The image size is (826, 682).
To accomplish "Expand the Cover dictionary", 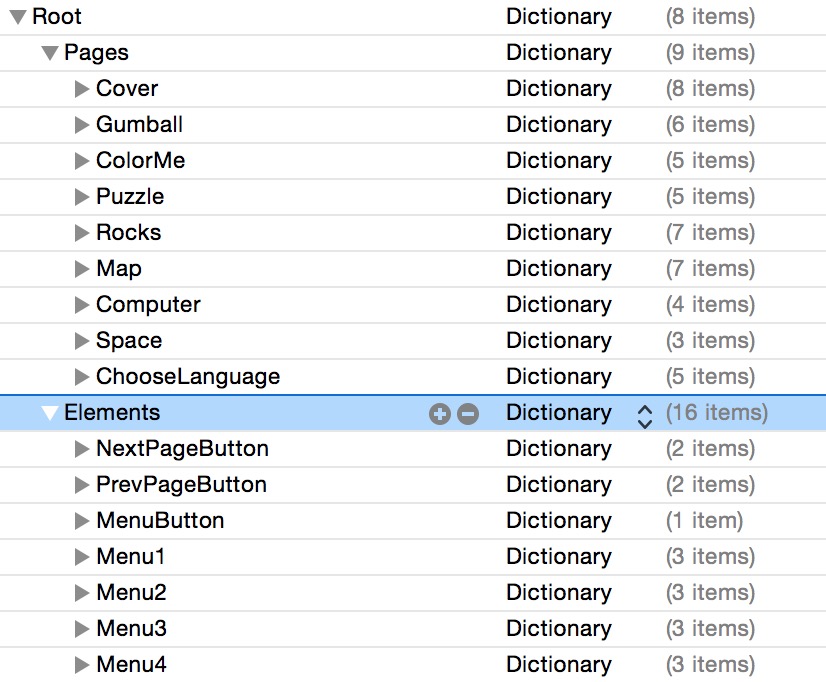I will (82, 88).
